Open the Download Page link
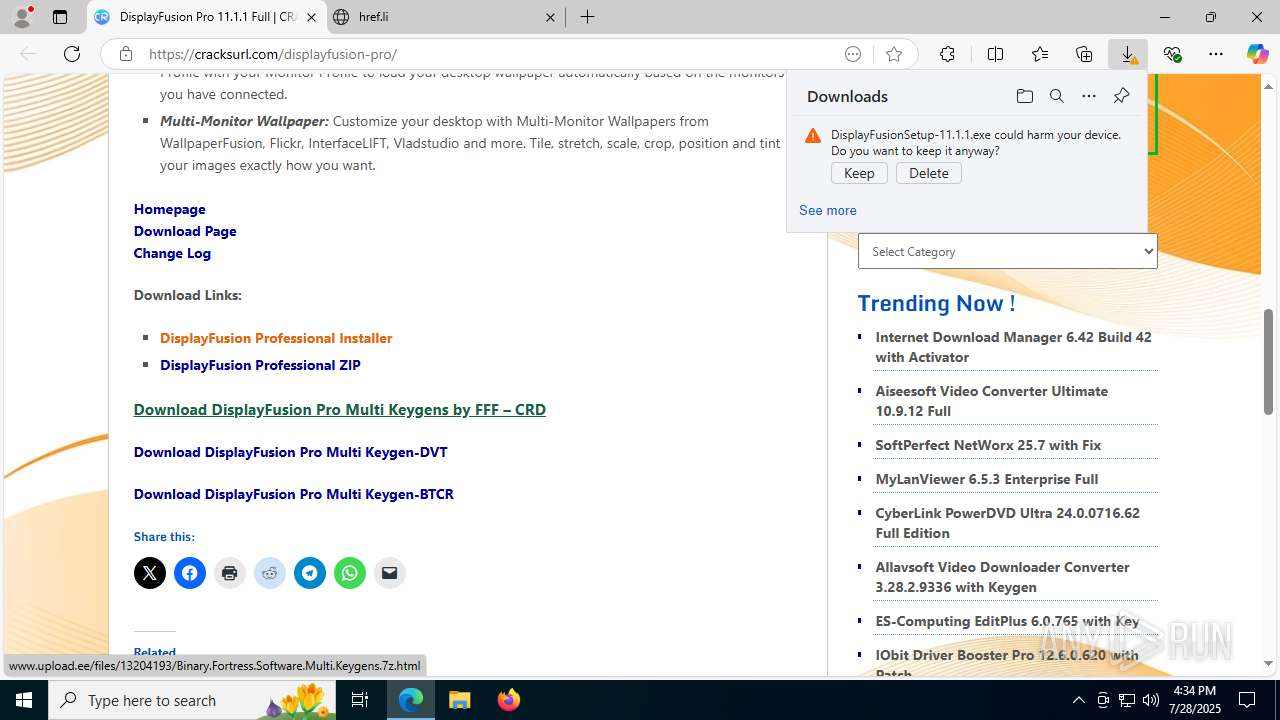This screenshot has width=1280, height=720. 185,231
